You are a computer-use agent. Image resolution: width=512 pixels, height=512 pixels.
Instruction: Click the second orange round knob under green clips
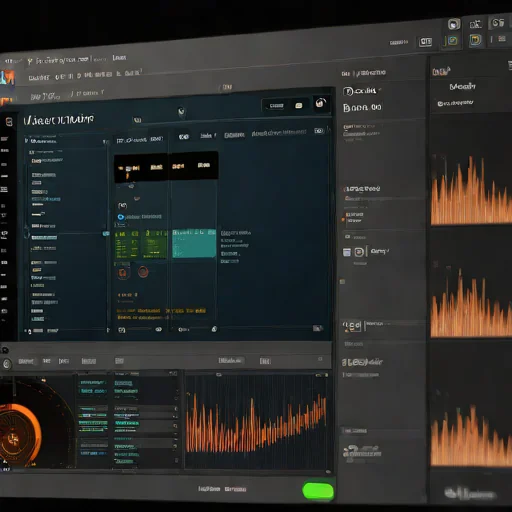(x=143, y=272)
